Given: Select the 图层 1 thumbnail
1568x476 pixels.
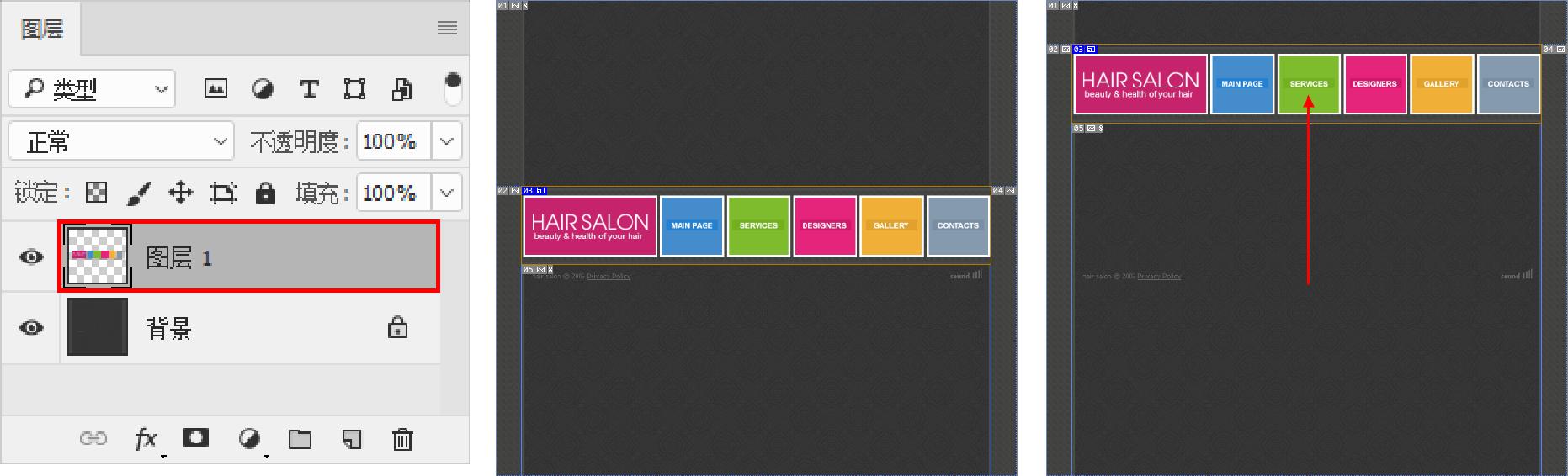Looking at the screenshot, I should 98,256.
